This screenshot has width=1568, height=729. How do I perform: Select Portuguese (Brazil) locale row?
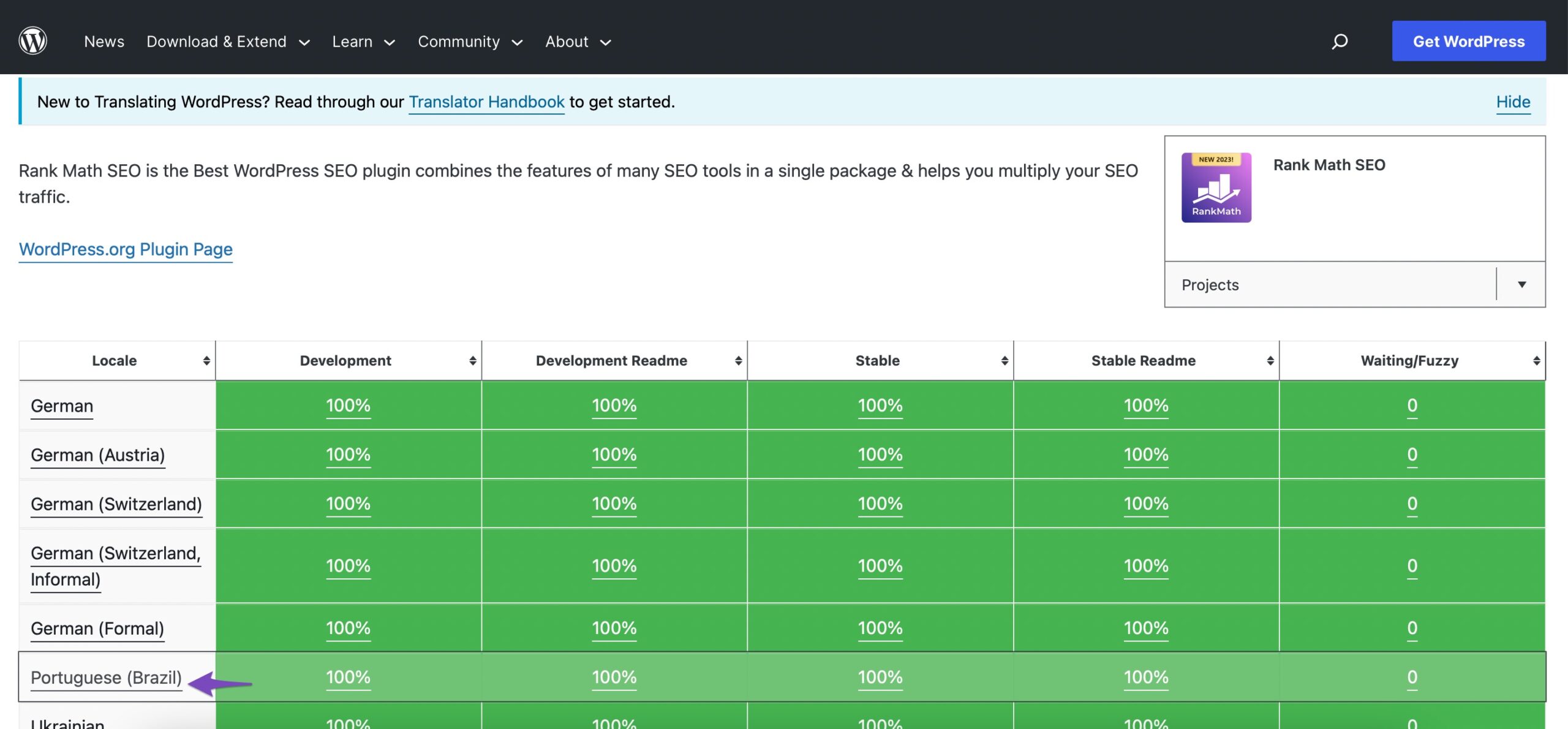coord(106,677)
